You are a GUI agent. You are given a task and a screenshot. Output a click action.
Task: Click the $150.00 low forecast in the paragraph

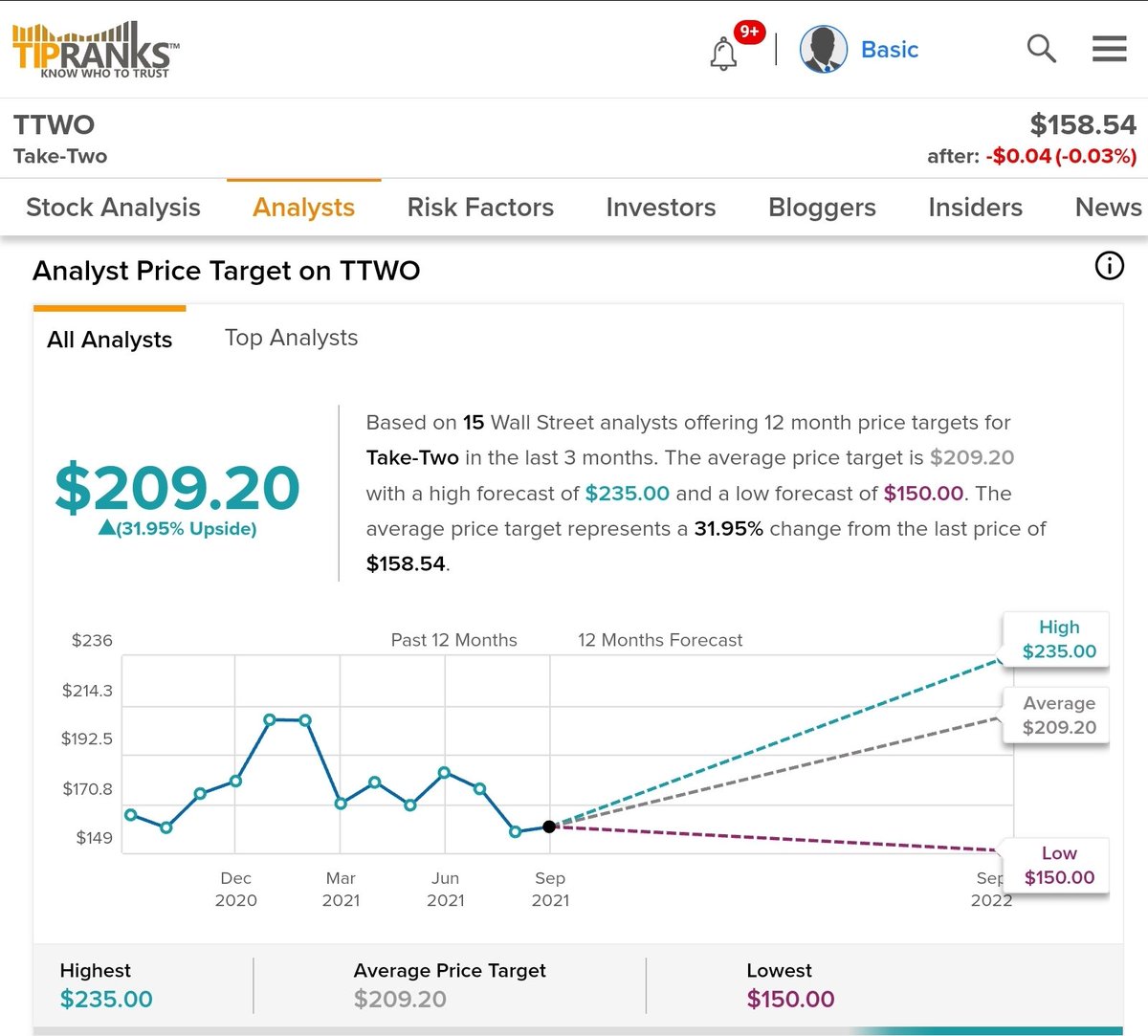point(923,494)
